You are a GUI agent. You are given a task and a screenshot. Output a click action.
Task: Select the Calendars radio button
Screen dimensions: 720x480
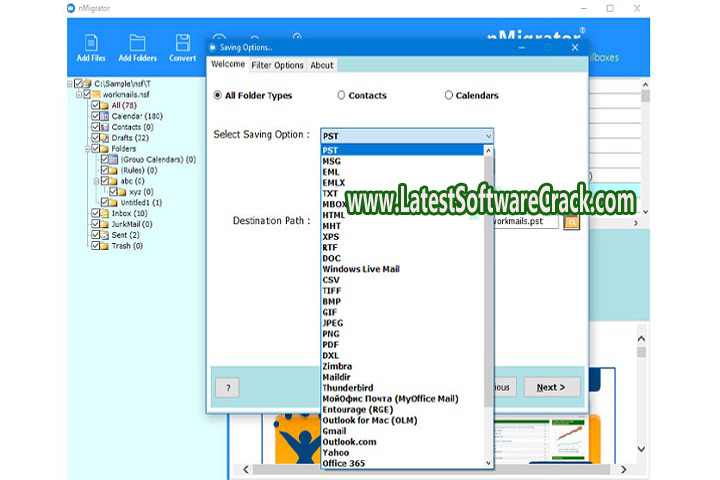coord(448,96)
